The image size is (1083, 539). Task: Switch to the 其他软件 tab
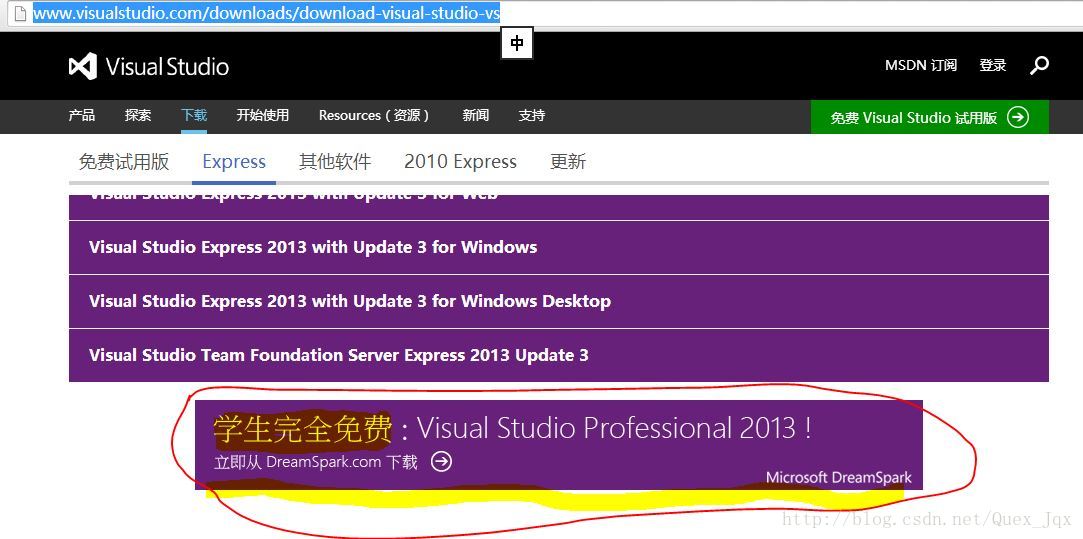point(335,162)
